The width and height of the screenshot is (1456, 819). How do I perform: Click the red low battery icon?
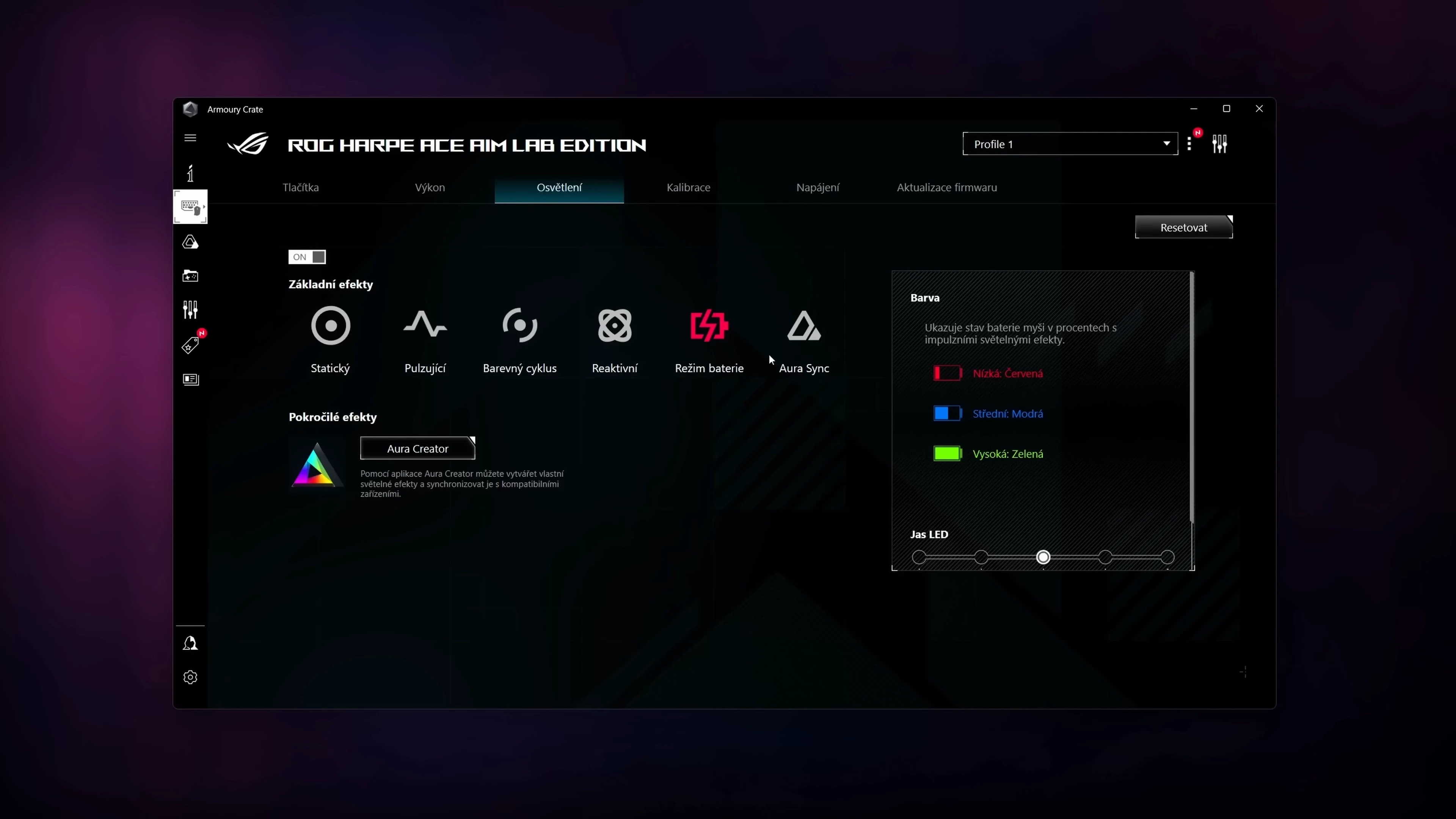click(947, 373)
